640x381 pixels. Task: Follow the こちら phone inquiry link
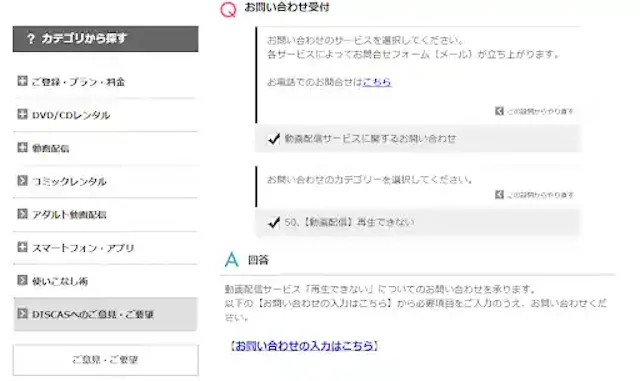[x=377, y=82]
